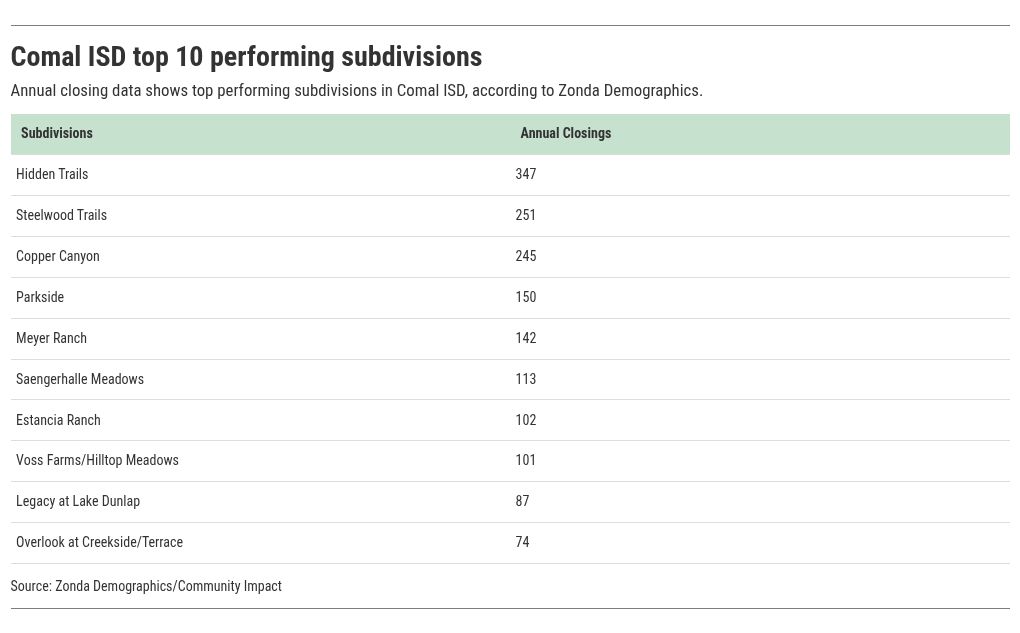Viewport: 1020px width, 633px height.
Task: Click the 74 closings value
Action: click(x=522, y=542)
